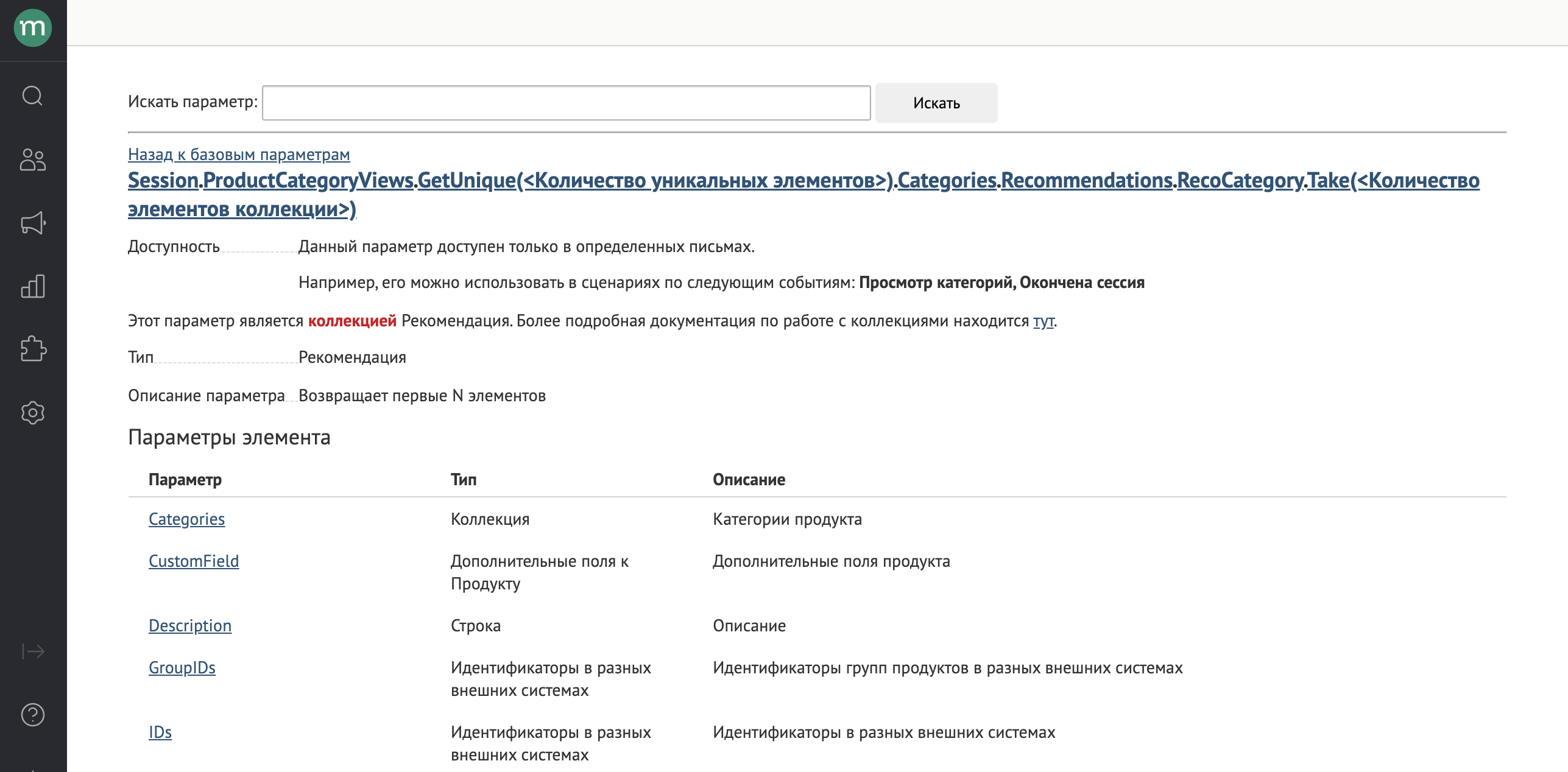Open the help question mark icon
Image resolution: width=1568 pixels, height=772 pixels.
click(x=33, y=715)
